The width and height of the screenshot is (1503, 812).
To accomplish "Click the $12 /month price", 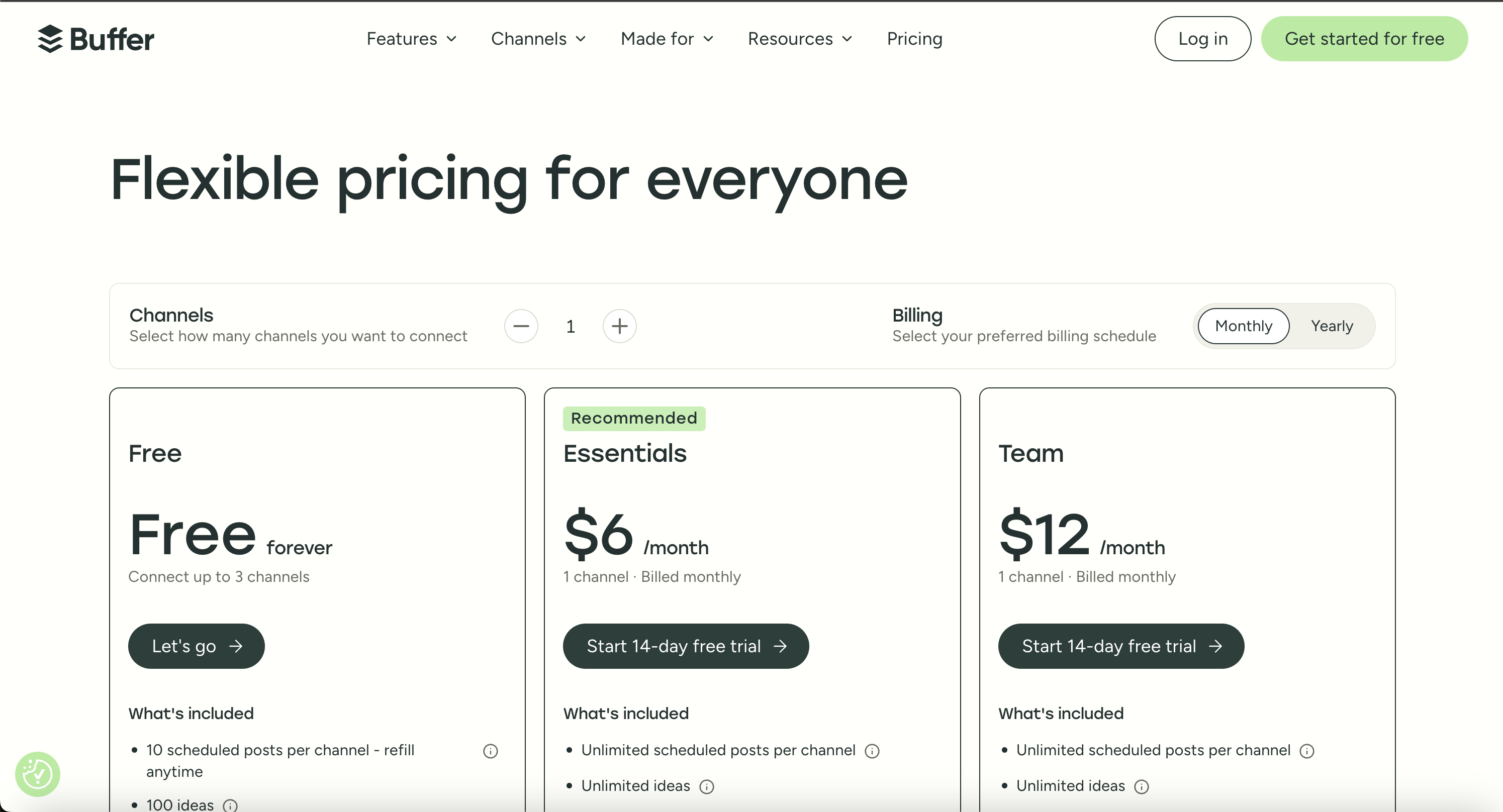I will (x=1082, y=533).
